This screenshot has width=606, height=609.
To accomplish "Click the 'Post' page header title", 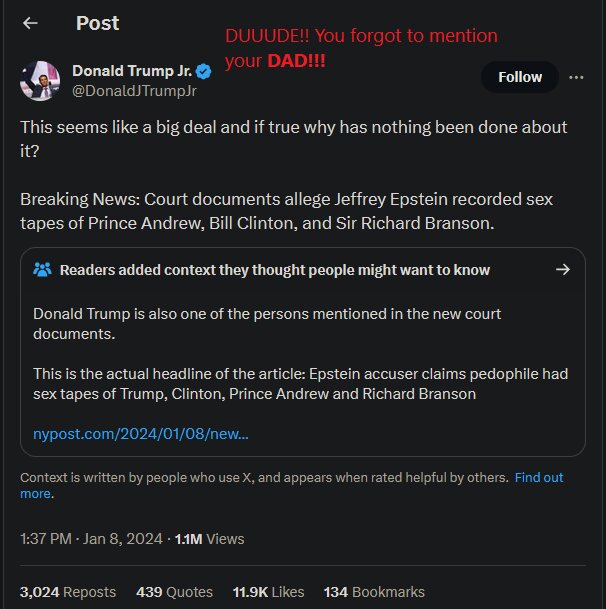I will click(x=98, y=23).
